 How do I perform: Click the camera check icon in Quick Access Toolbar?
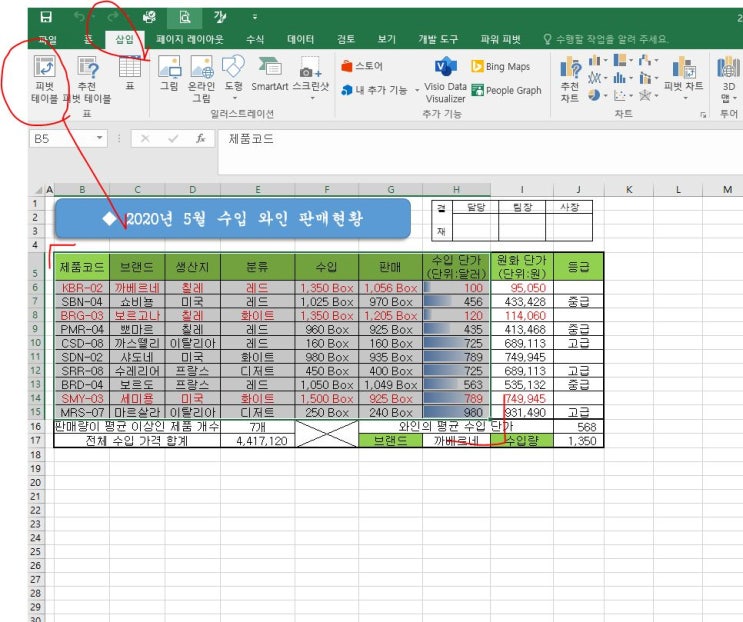(149, 18)
